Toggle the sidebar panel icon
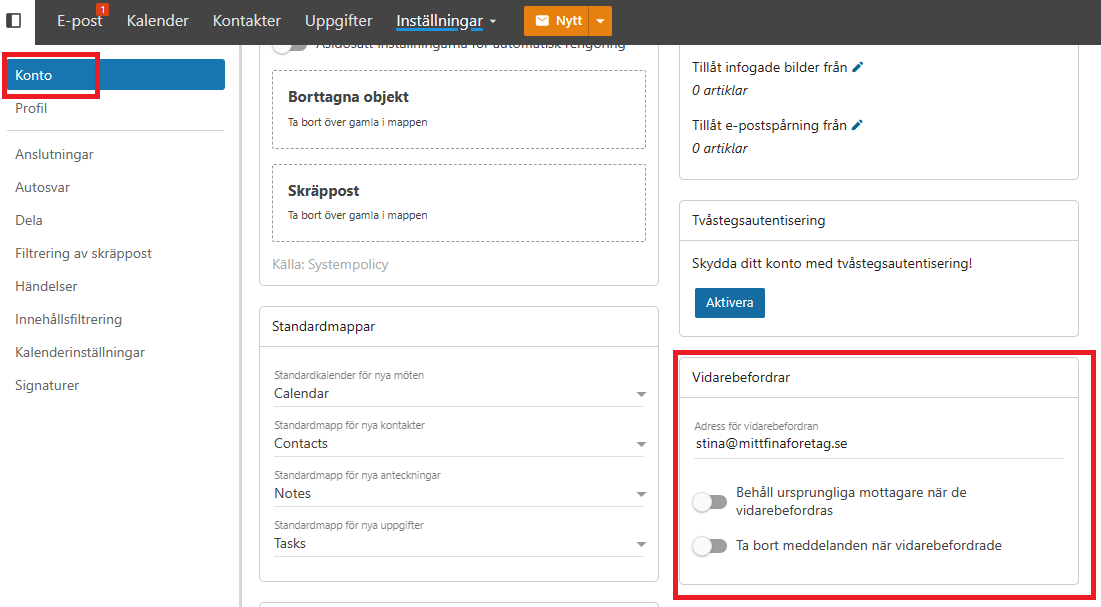Image resolution: width=1101 pixels, height=607 pixels. point(13,20)
